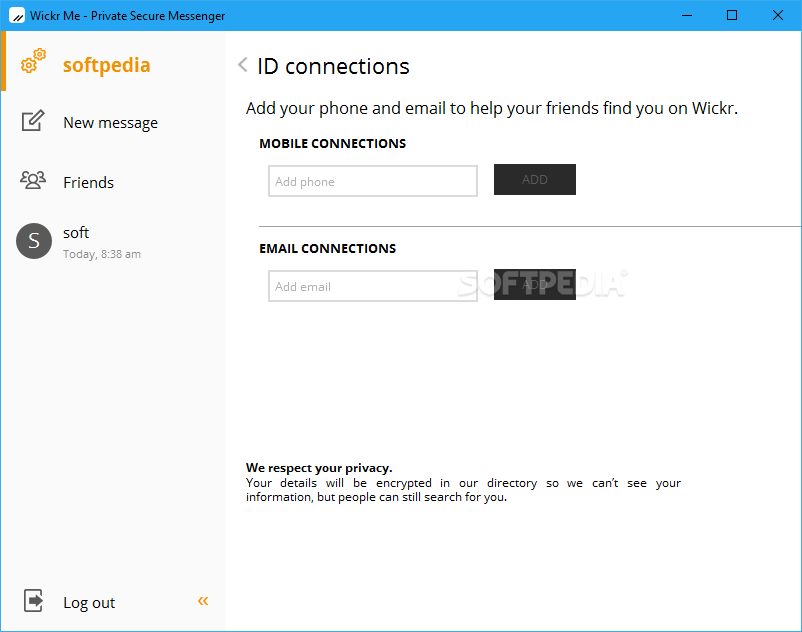Image resolution: width=802 pixels, height=632 pixels.
Task: Choose Log out in the sidebar
Action: point(89,603)
